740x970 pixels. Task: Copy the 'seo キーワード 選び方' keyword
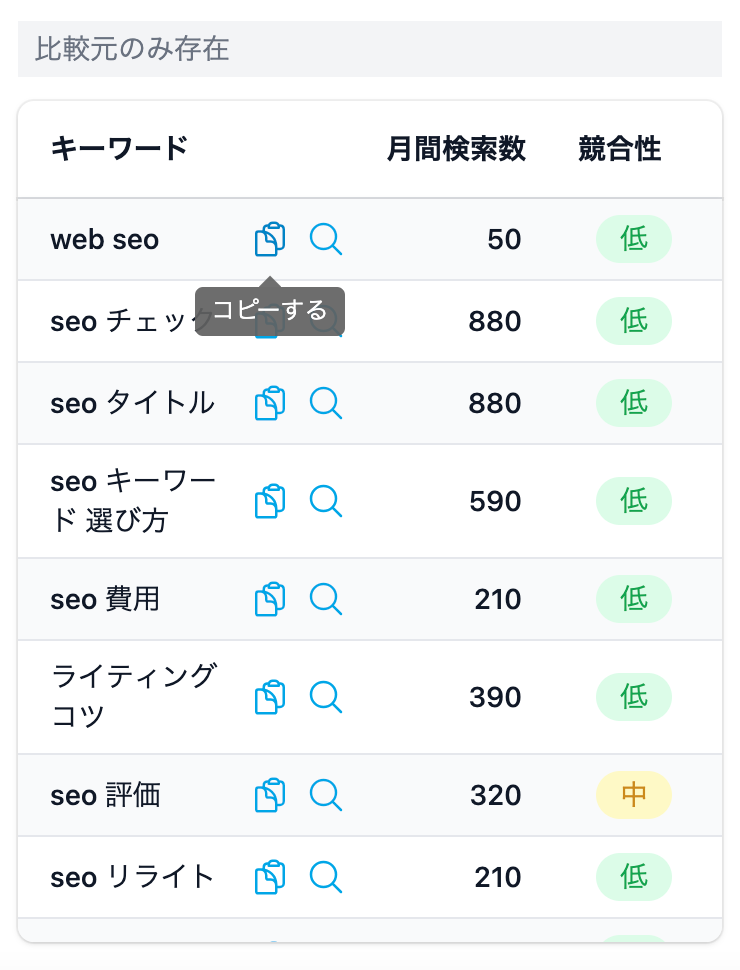point(270,501)
